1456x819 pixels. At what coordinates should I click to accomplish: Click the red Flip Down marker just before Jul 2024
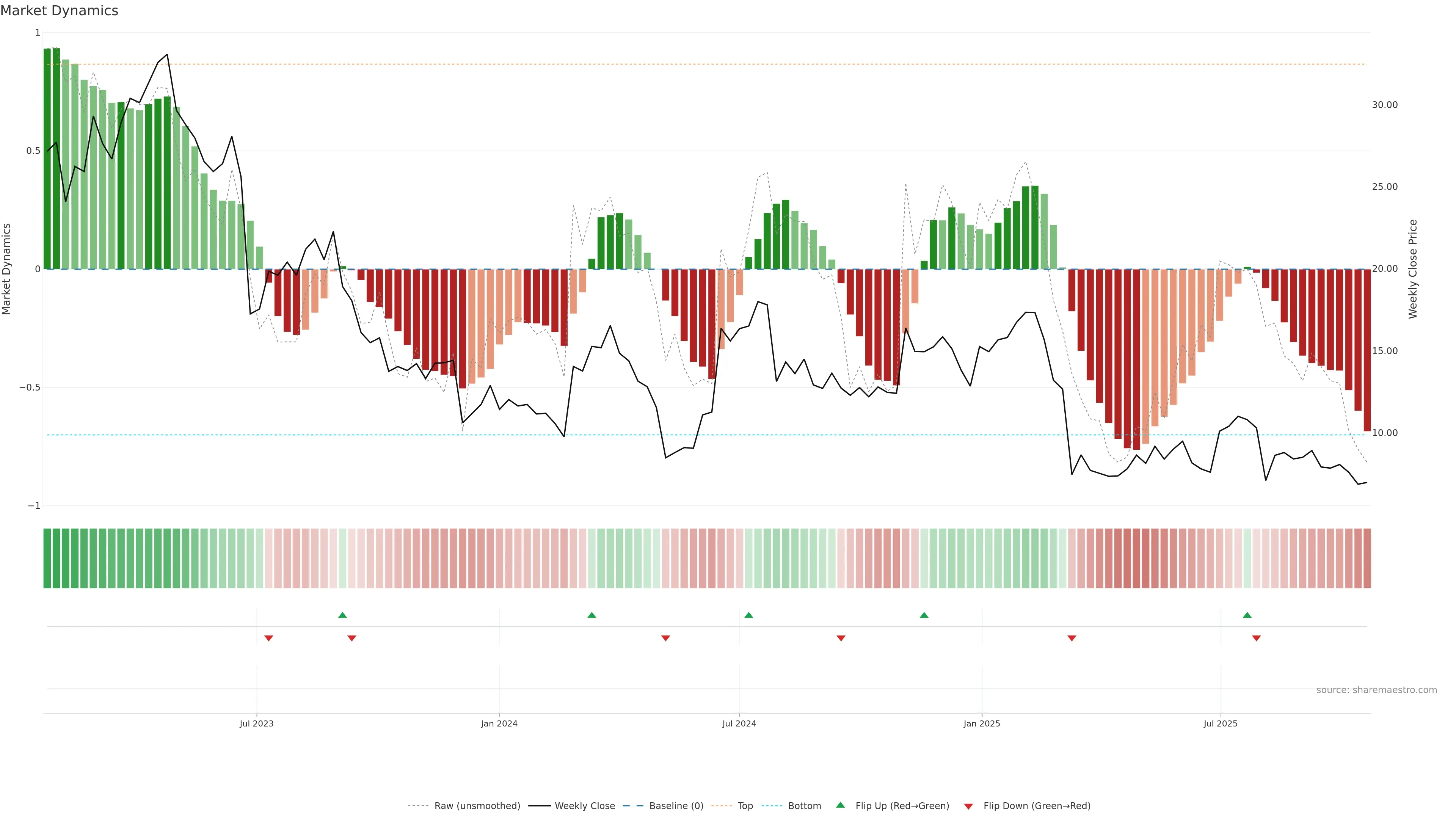(x=665, y=638)
